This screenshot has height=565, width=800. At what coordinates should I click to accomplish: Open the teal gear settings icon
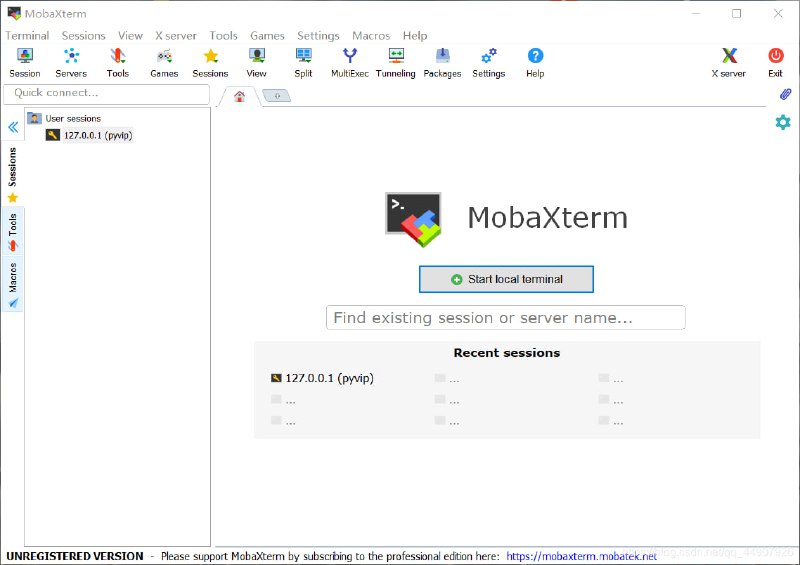[783, 122]
